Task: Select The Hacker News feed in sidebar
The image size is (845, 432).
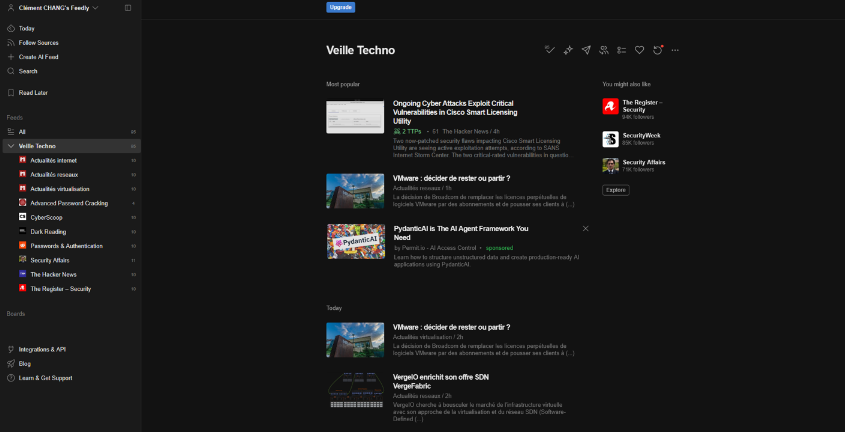Action: [x=53, y=274]
